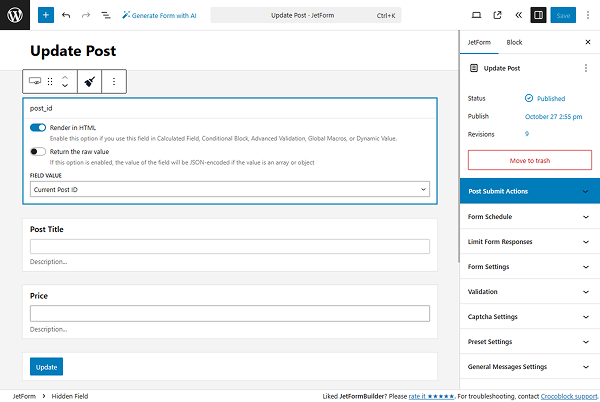600x402 pixels.
Task: Click the October 27 2:55 pm publish date
Action: (x=553, y=116)
